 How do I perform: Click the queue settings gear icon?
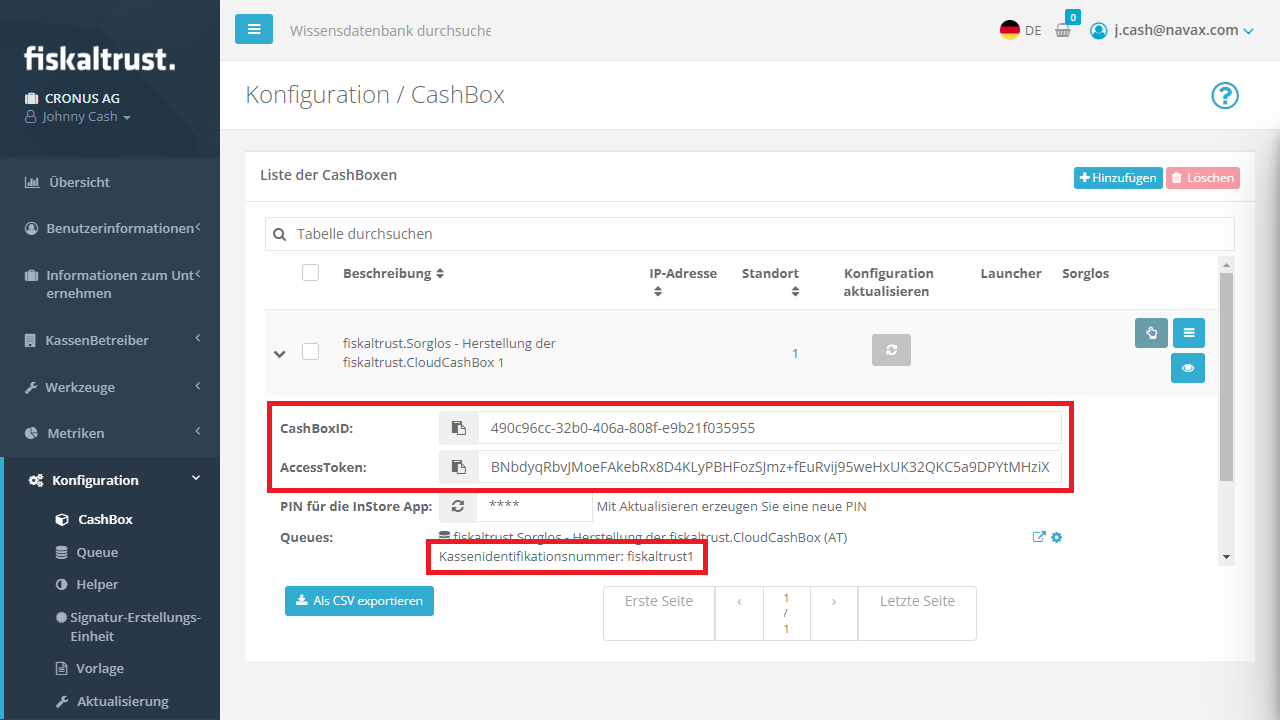tap(1057, 537)
